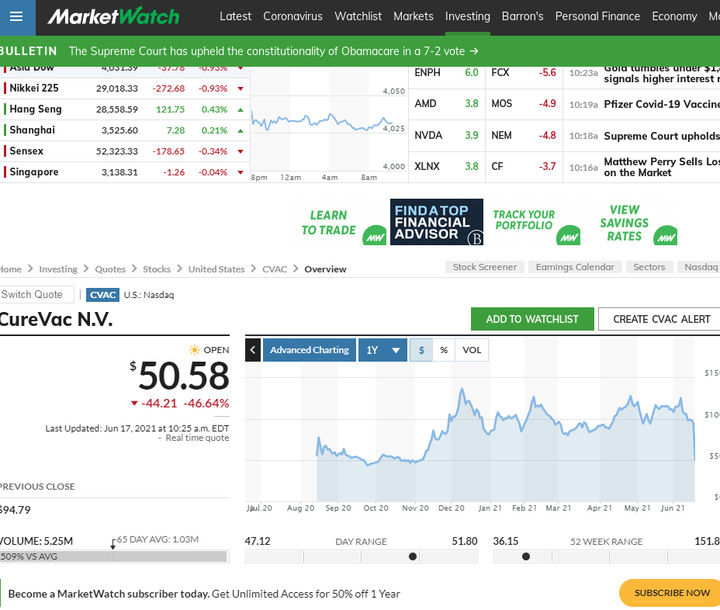
Task: Click the Investing breadcrumb
Action: click(58, 269)
